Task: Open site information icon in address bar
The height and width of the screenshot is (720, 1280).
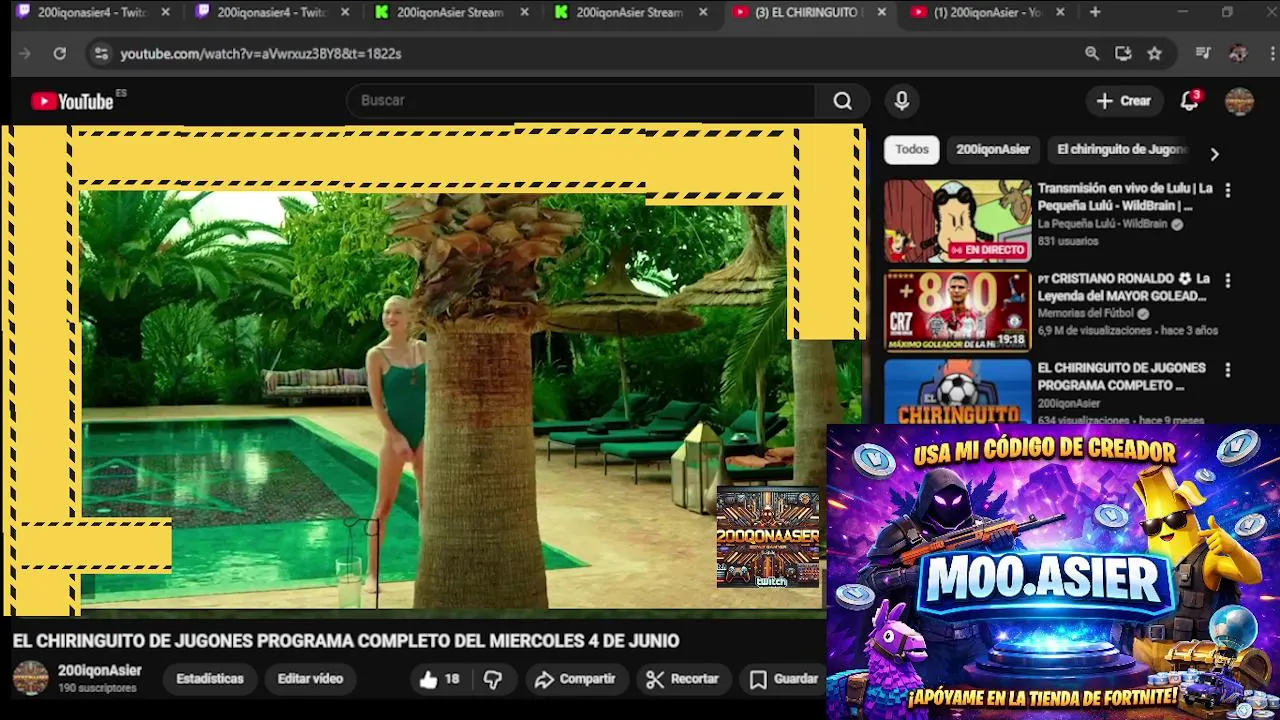Action: coord(100,54)
